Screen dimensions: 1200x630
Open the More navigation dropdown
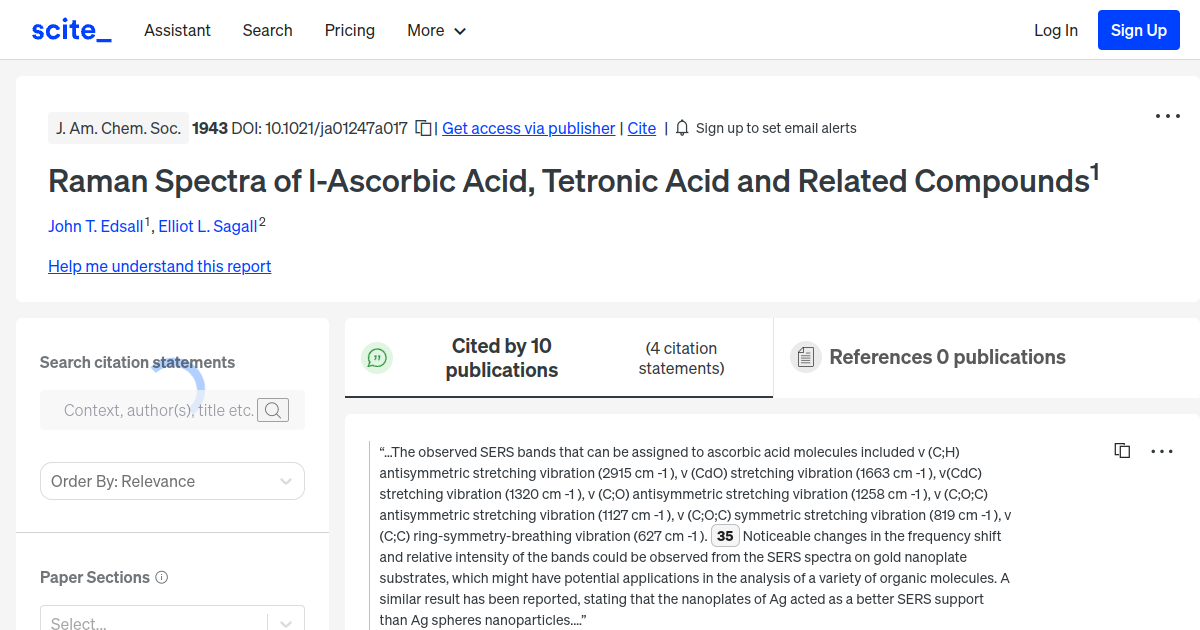pos(436,30)
